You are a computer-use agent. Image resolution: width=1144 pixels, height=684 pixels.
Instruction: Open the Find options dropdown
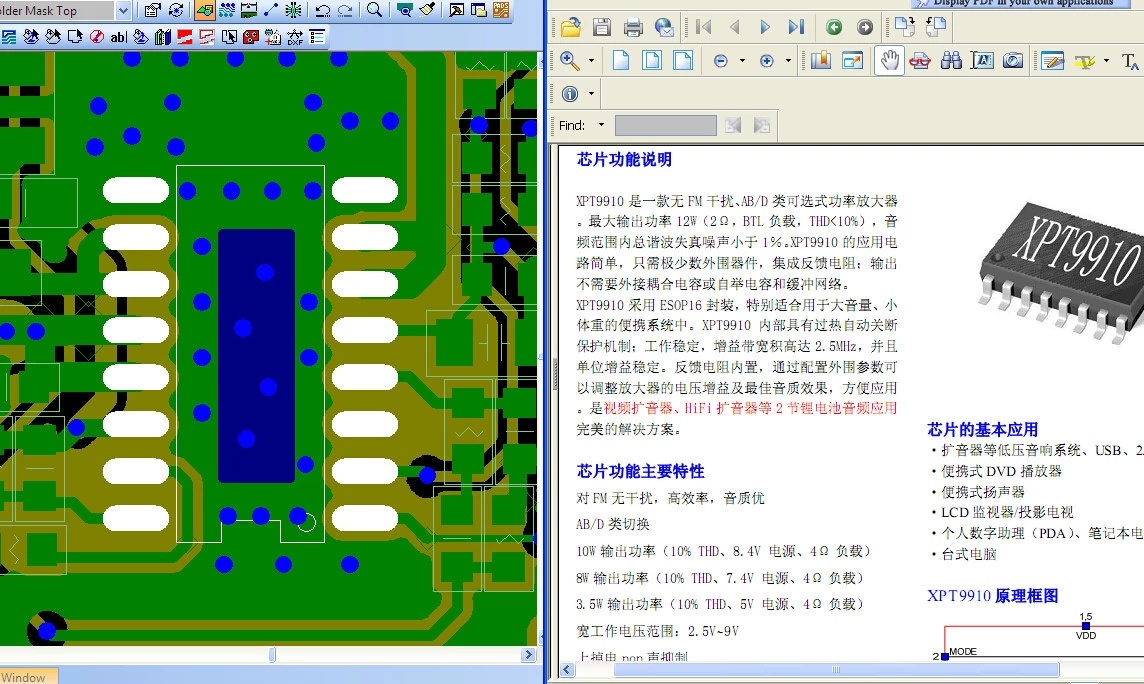click(x=601, y=125)
